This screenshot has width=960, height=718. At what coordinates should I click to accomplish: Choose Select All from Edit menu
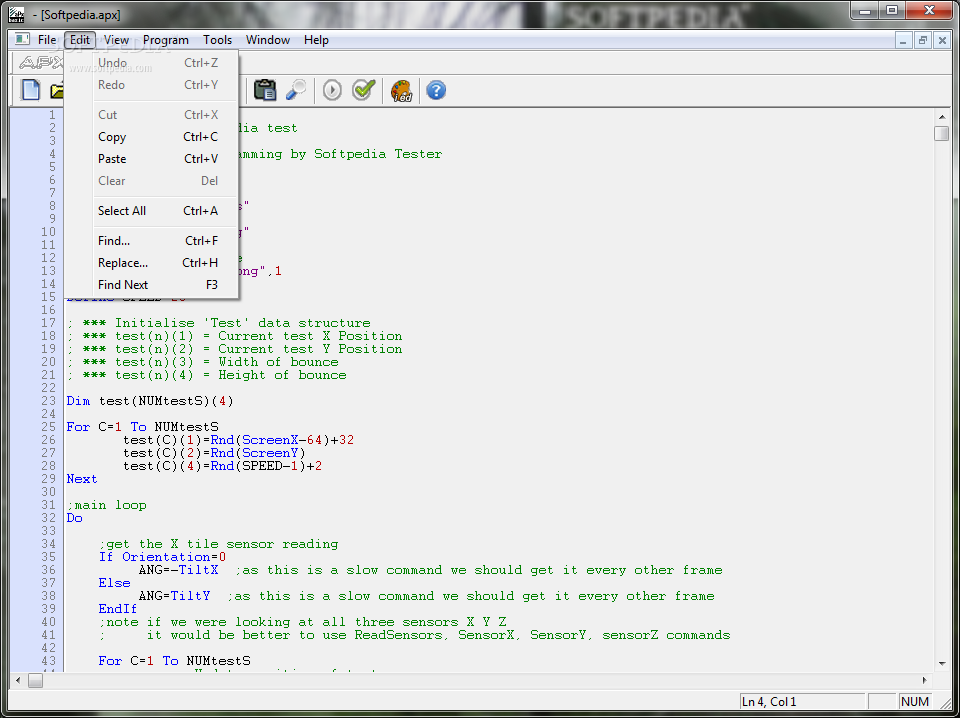[151, 211]
